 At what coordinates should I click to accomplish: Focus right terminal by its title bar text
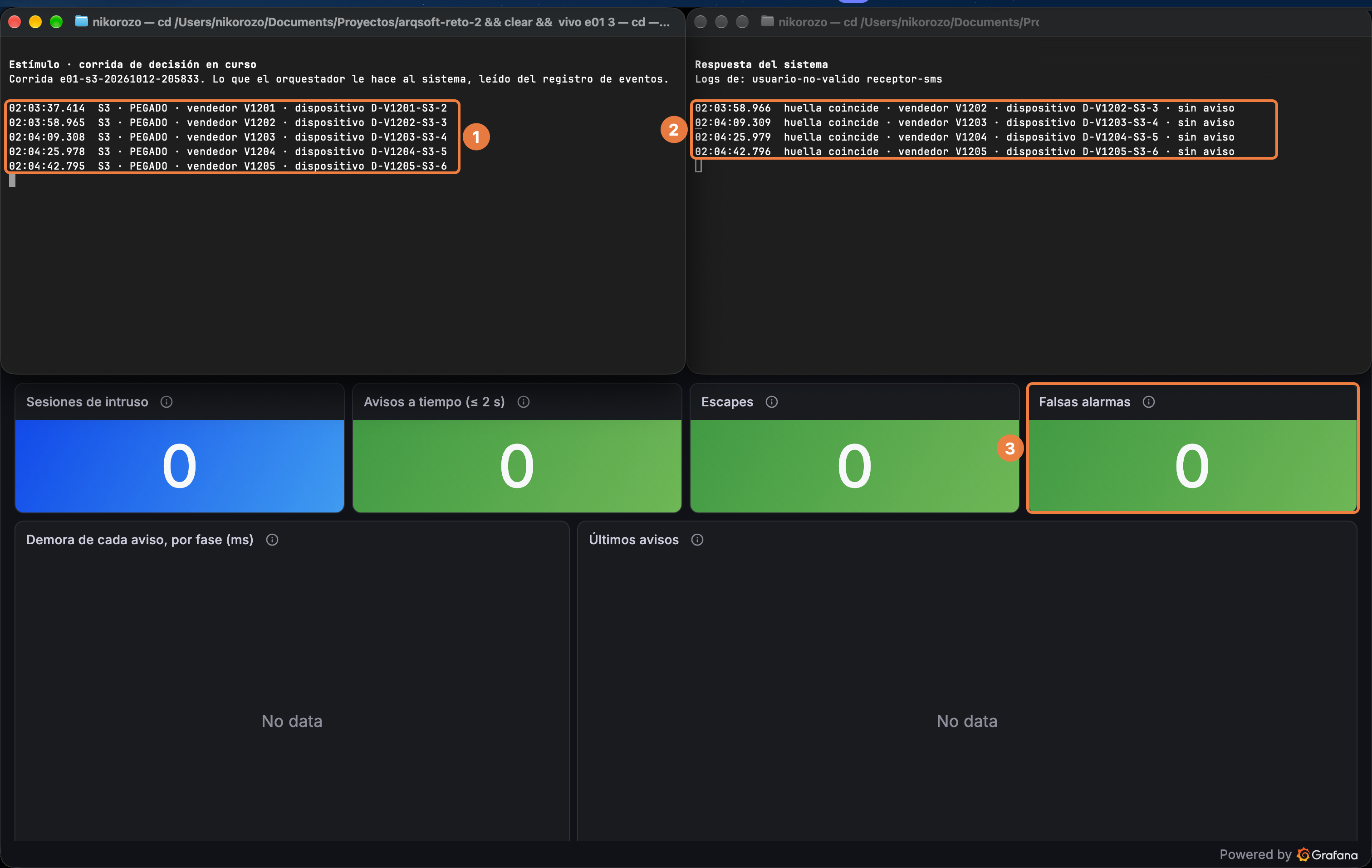pyautogui.click(x=908, y=22)
